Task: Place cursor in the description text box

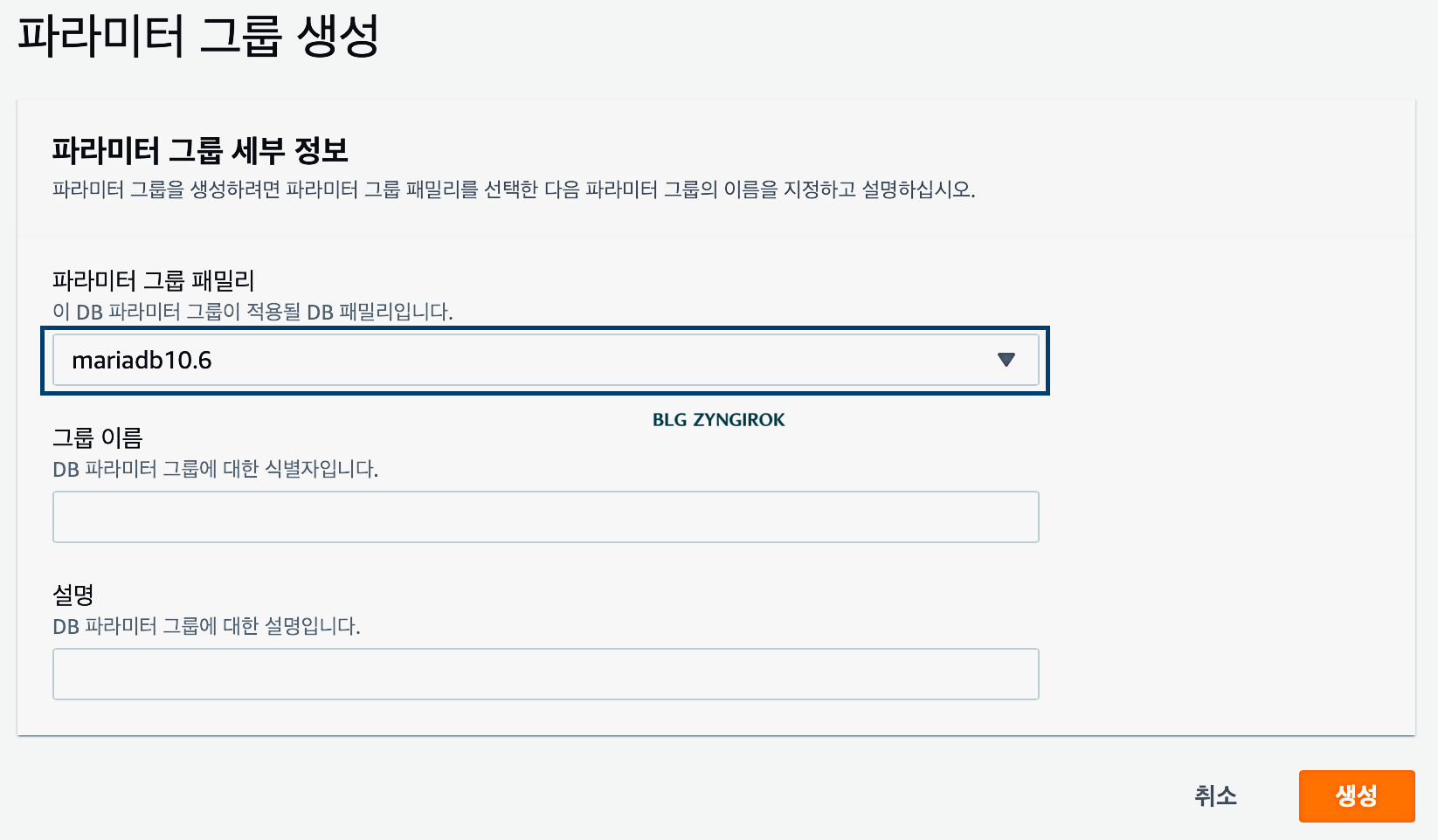Action: pyautogui.click(x=545, y=673)
